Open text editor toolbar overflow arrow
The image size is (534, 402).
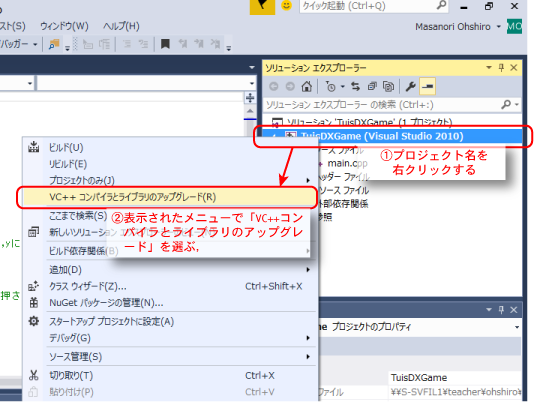pos(229,48)
